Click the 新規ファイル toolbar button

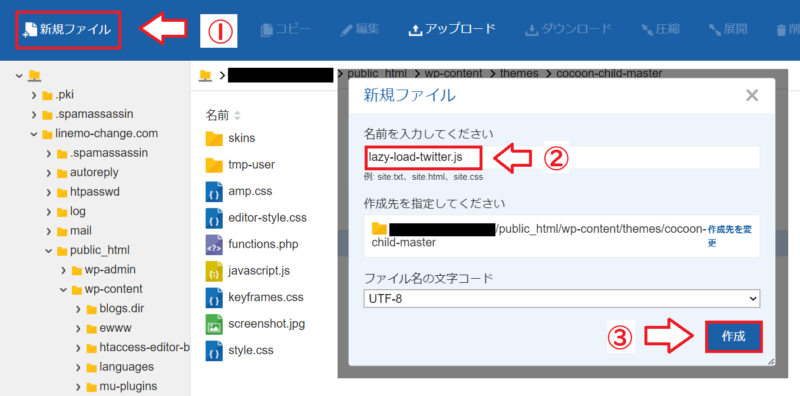pos(67,30)
